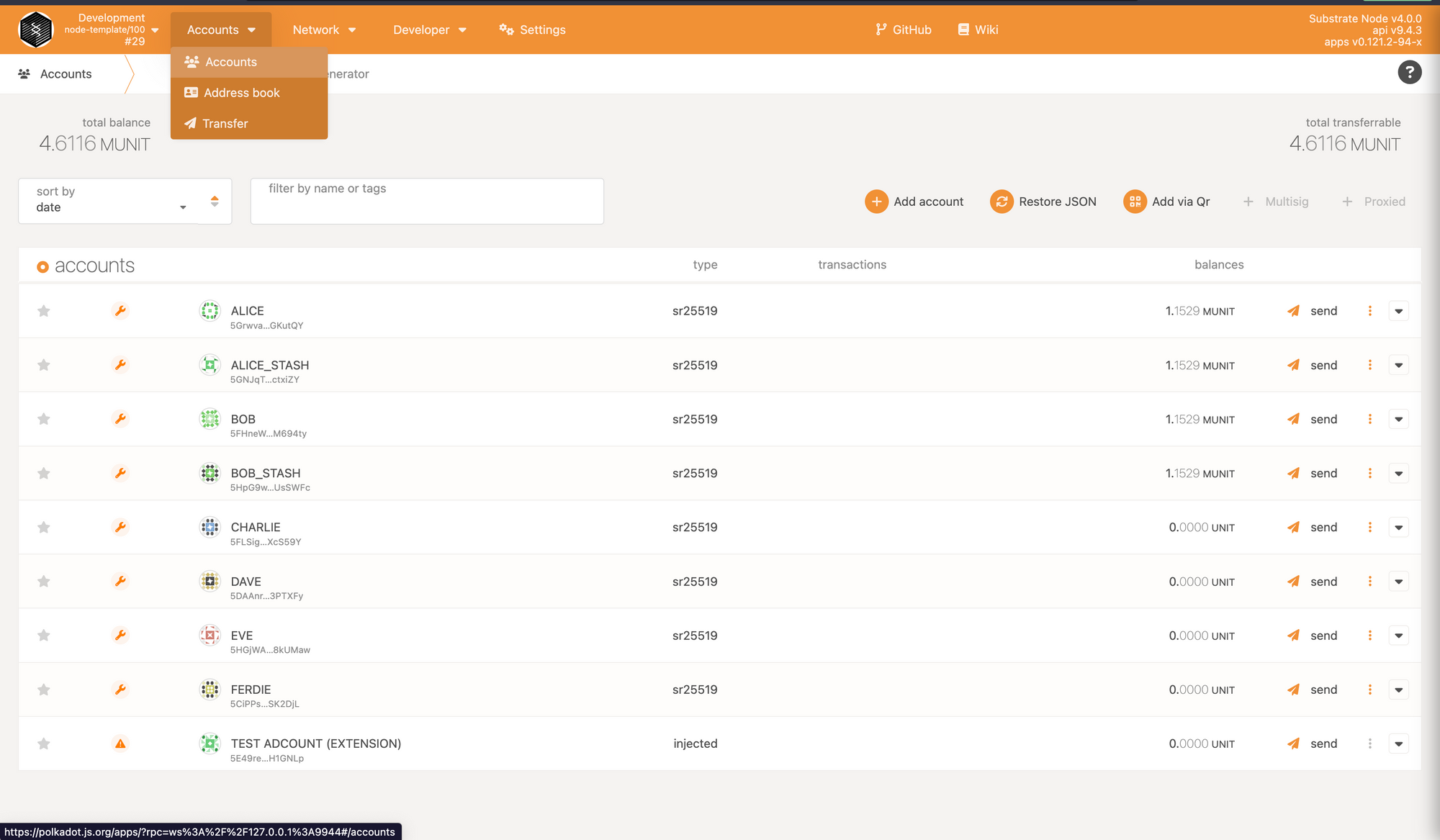Screen dimensions: 1440x840
Task: Click the Add account button
Action: [x=914, y=202]
